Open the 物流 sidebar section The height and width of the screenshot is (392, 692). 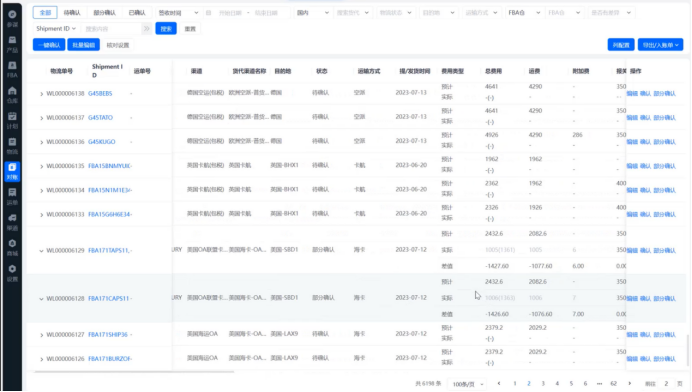pyautogui.click(x=12, y=146)
